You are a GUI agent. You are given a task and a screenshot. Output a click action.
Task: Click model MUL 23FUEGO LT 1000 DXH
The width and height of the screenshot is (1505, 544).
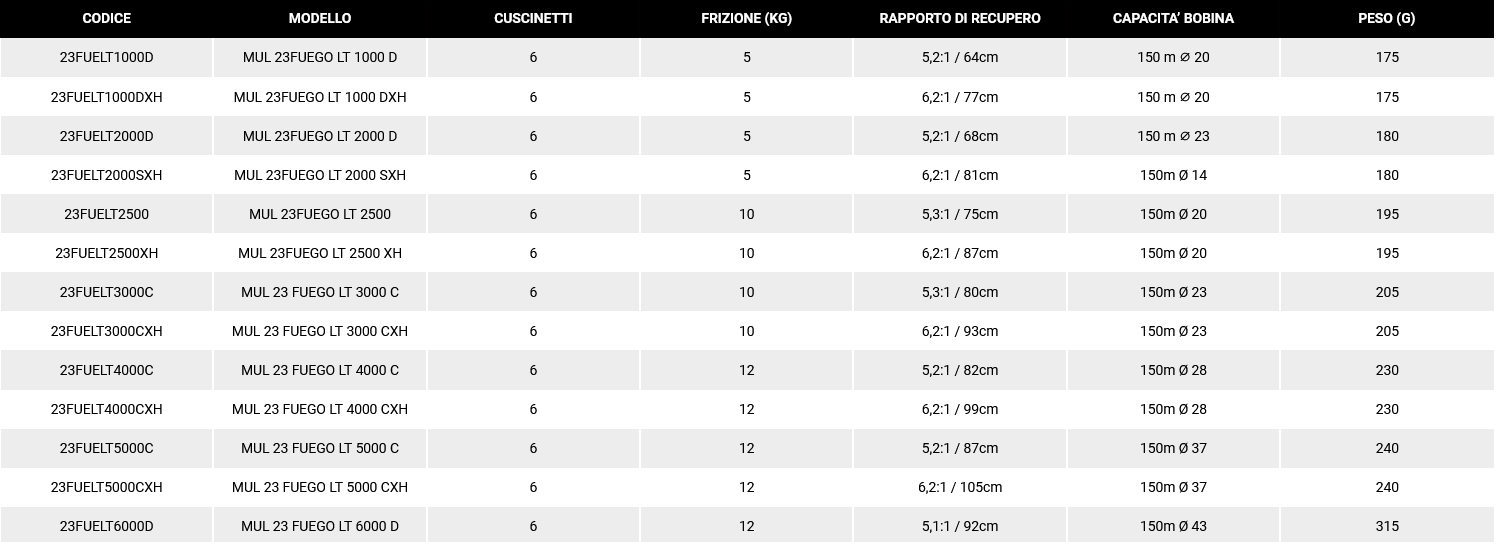(x=320, y=97)
